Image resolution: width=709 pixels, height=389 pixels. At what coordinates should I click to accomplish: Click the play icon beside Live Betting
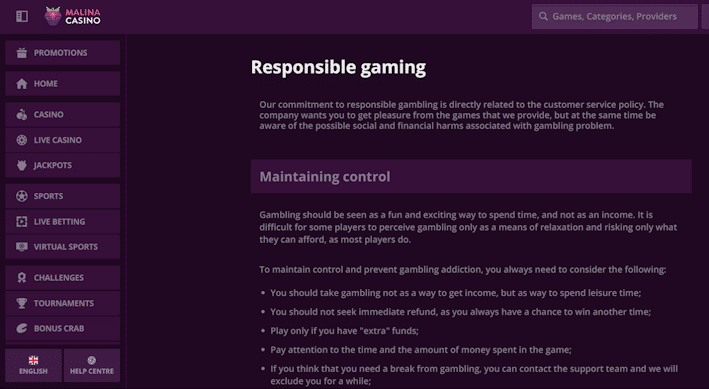pos(22,222)
